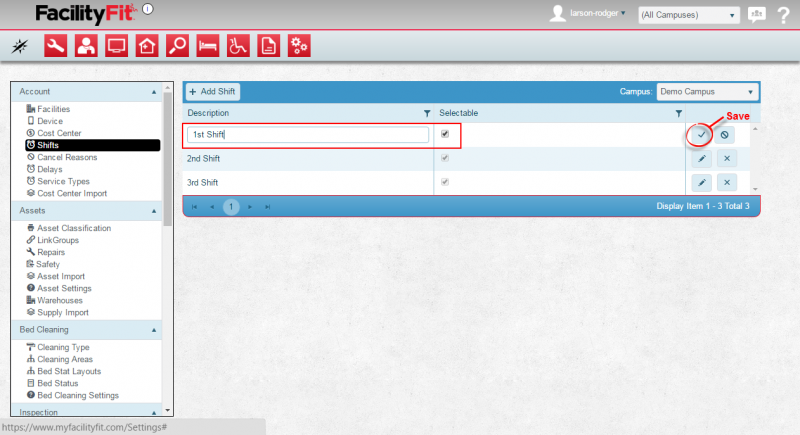800x435 pixels.
Task: Toggle Selectable checkbox for 3rd Shift
Action: coord(445,182)
